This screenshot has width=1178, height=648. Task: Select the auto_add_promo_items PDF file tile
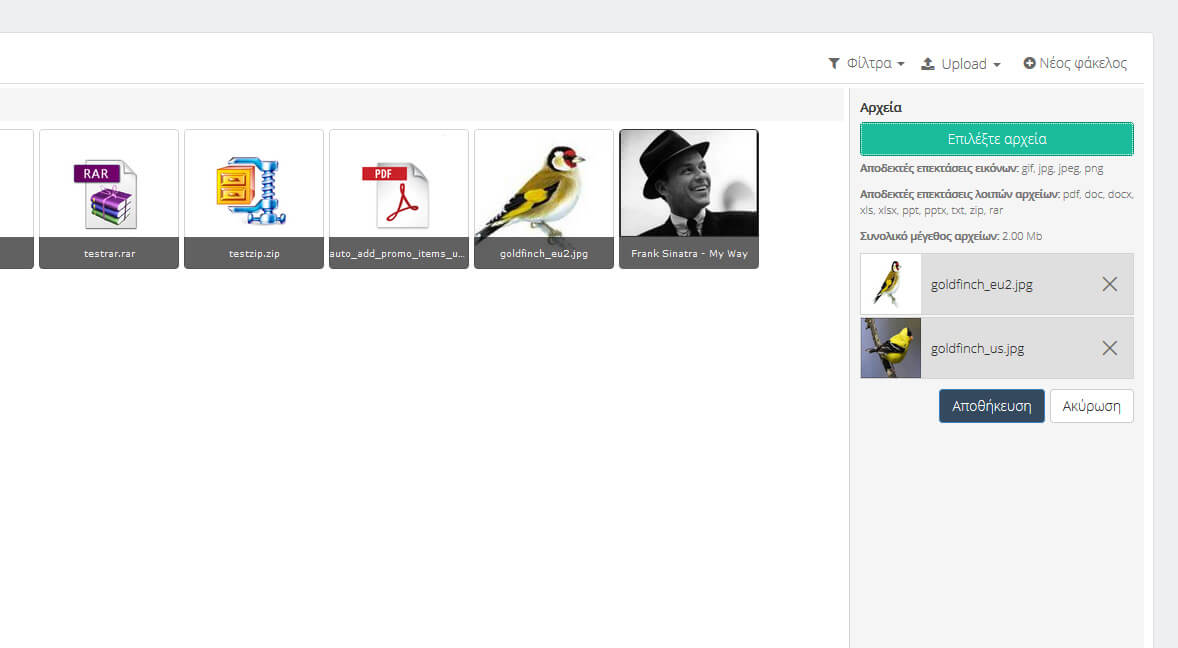(x=399, y=199)
